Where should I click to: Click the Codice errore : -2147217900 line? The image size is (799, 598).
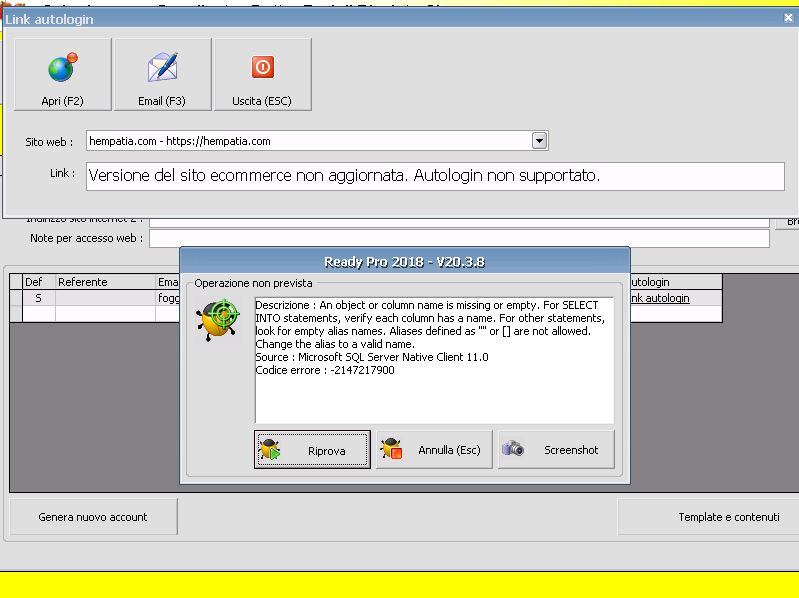[325, 370]
